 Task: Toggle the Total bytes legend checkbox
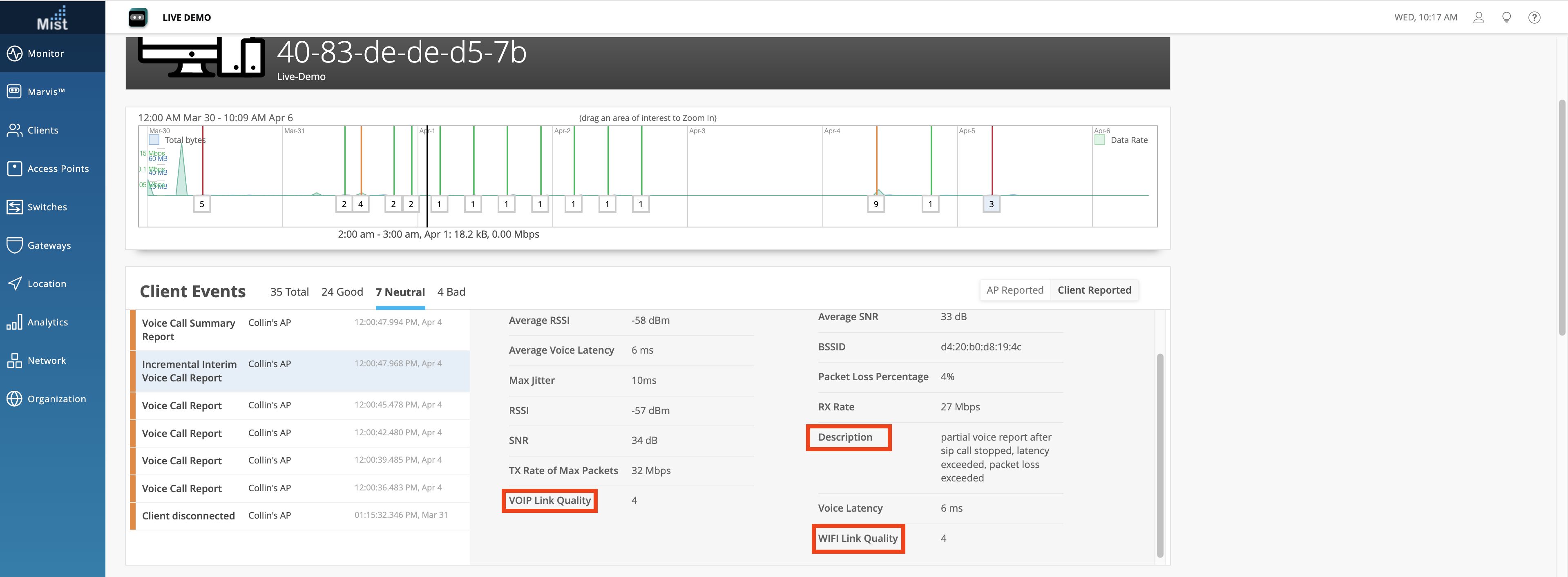(154, 140)
